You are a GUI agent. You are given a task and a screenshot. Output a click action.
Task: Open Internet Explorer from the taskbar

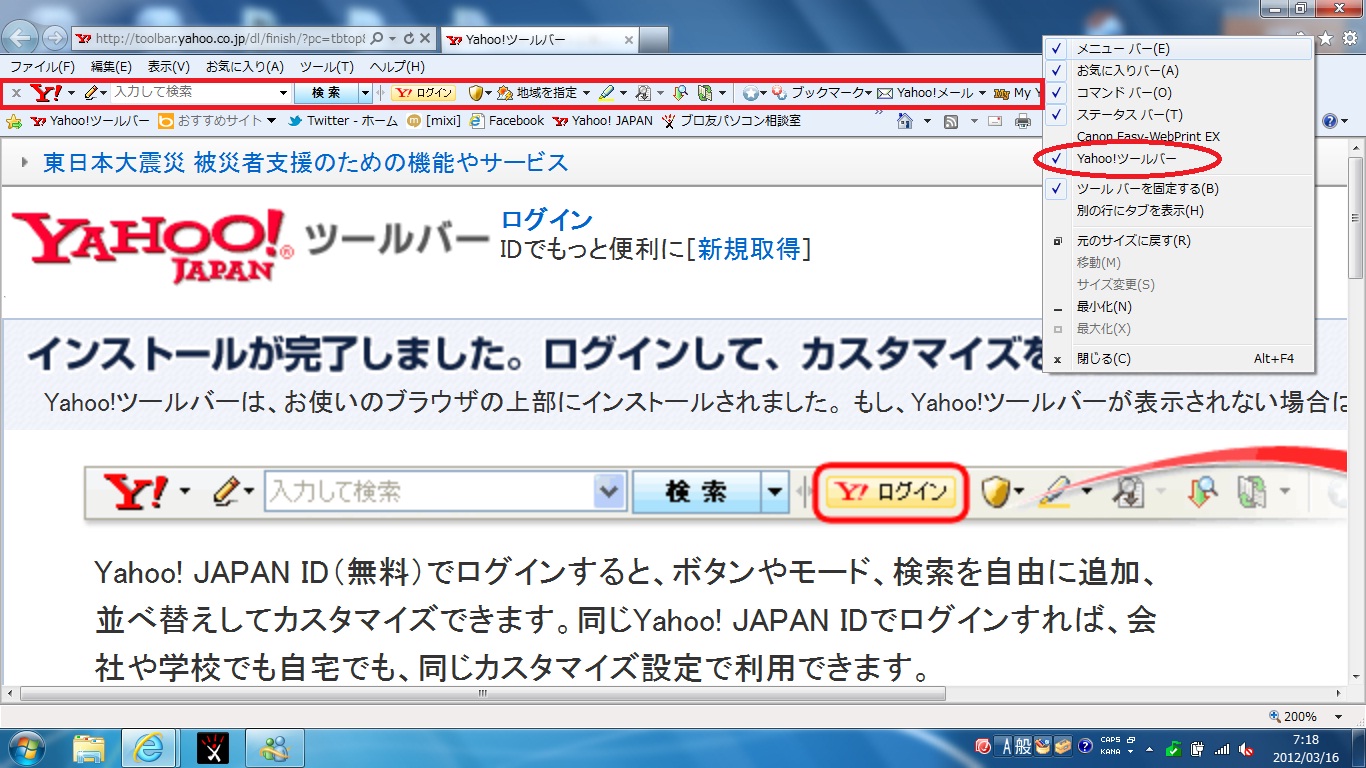coord(148,746)
